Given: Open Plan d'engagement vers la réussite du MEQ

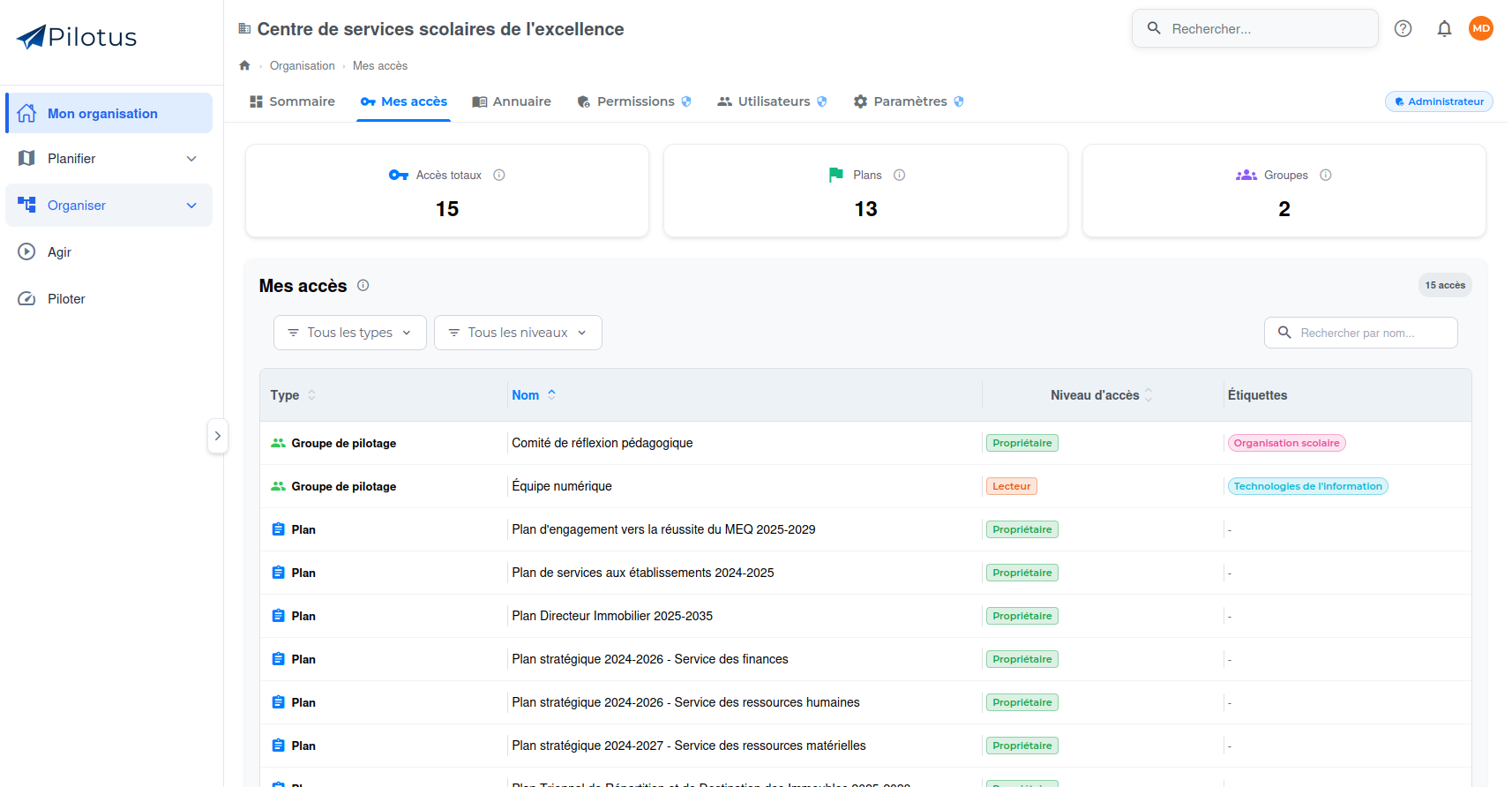Looking at the screenshot, I should click(x=663, y=529).
